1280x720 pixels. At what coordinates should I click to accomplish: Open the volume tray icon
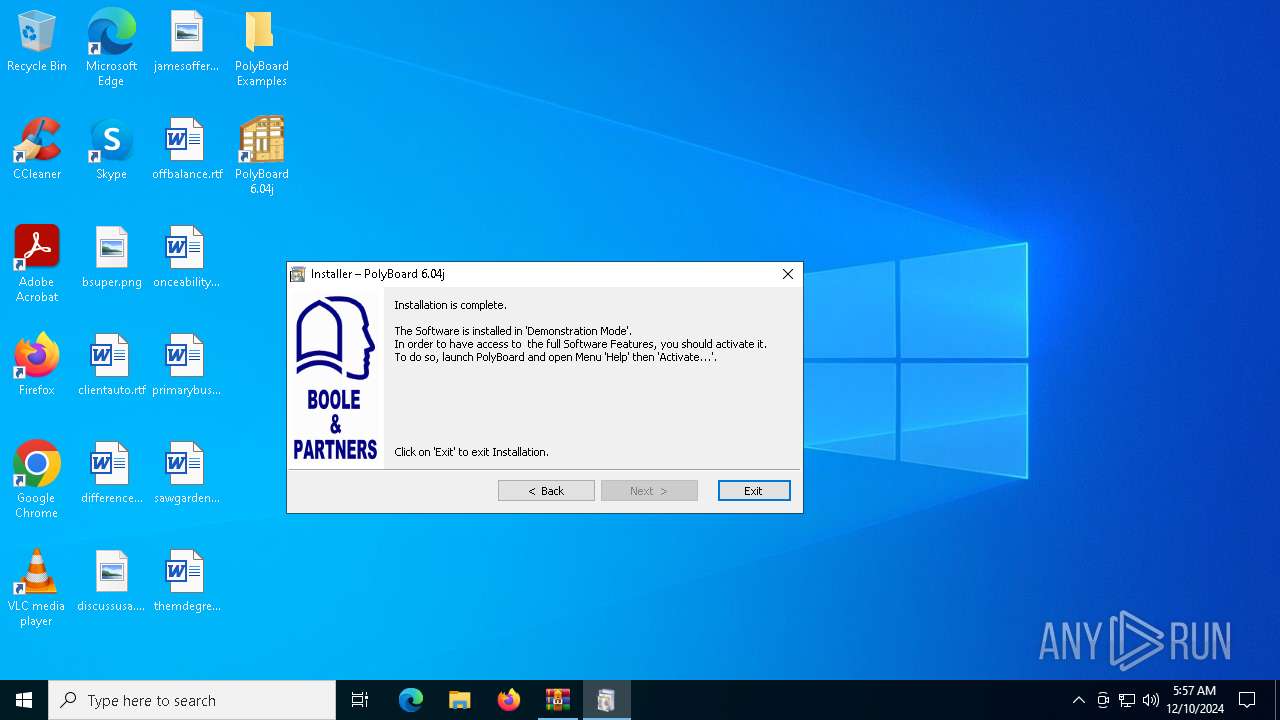(x=1151, y=700)
